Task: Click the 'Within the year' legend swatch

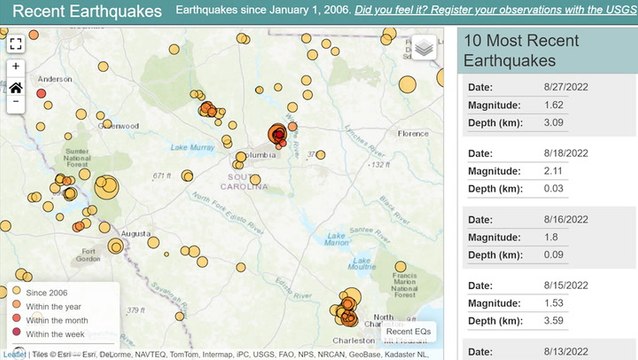Action: click(16, 304)
